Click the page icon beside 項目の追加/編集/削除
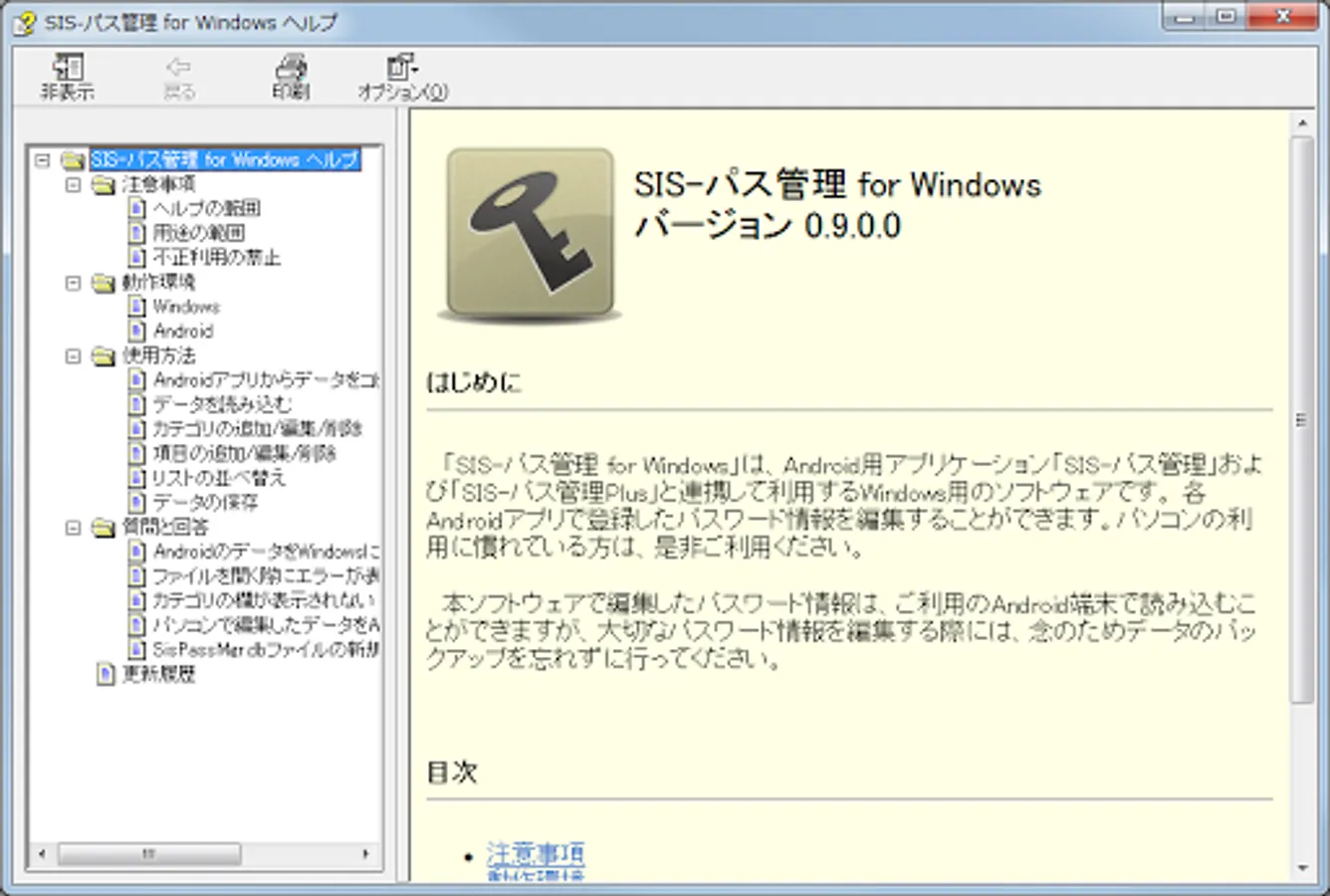Screen dimensions: 1330x896 [136, 453]
